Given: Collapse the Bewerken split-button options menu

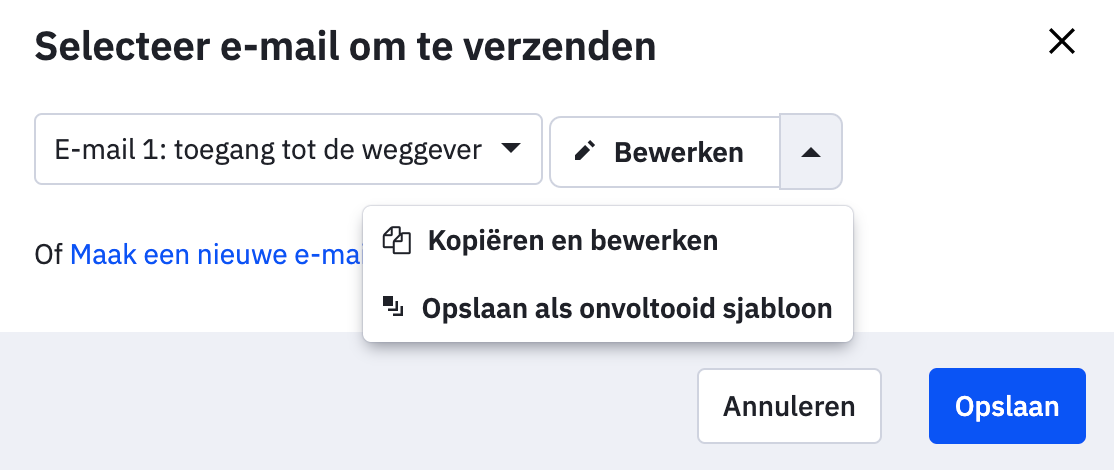Looking at the screenshot, I should click(x=811, y=152).
